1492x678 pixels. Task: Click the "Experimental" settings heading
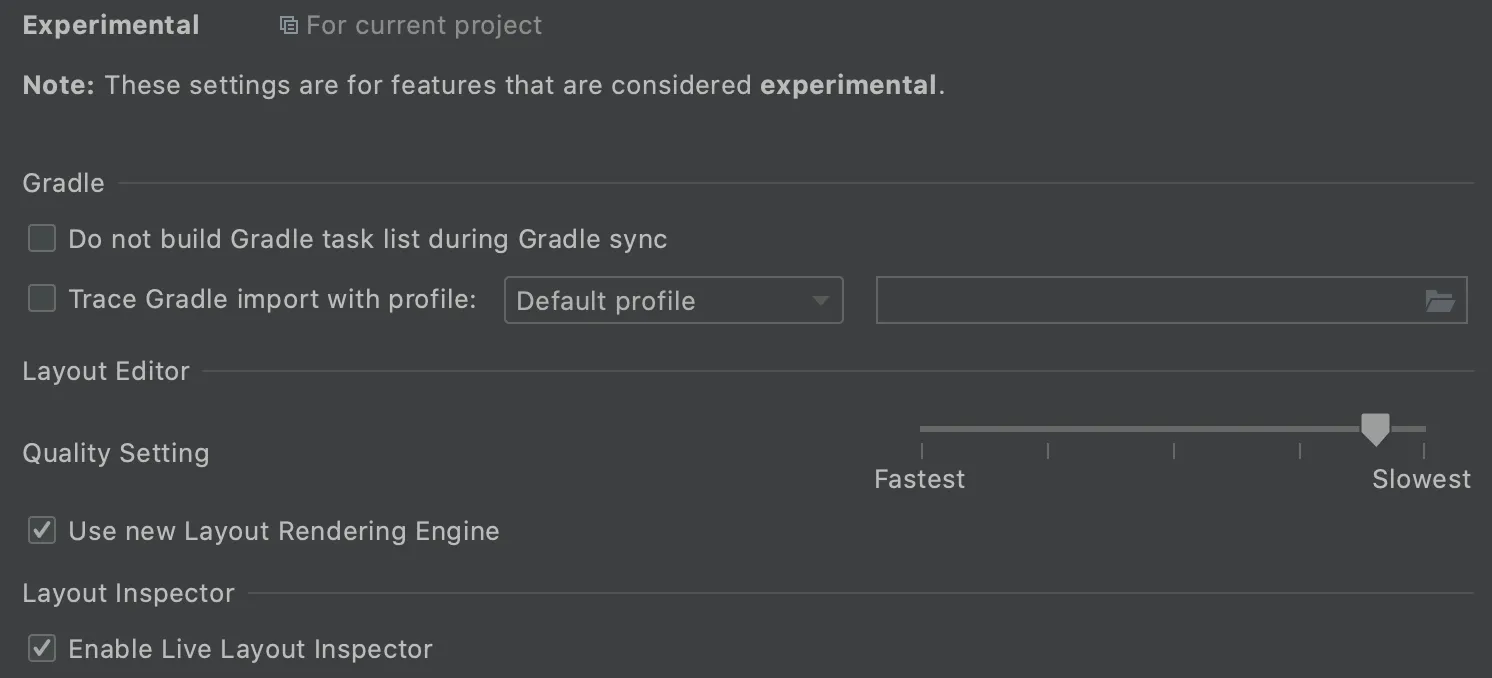pos(111,26)
